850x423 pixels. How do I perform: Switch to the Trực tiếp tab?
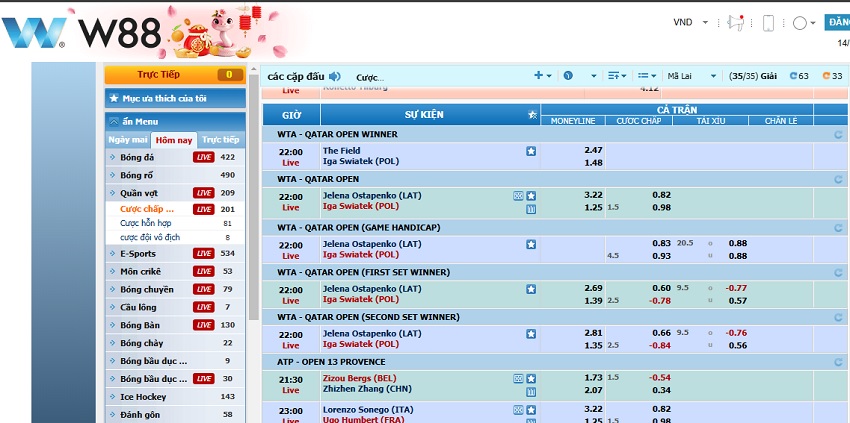coord(221,140)
